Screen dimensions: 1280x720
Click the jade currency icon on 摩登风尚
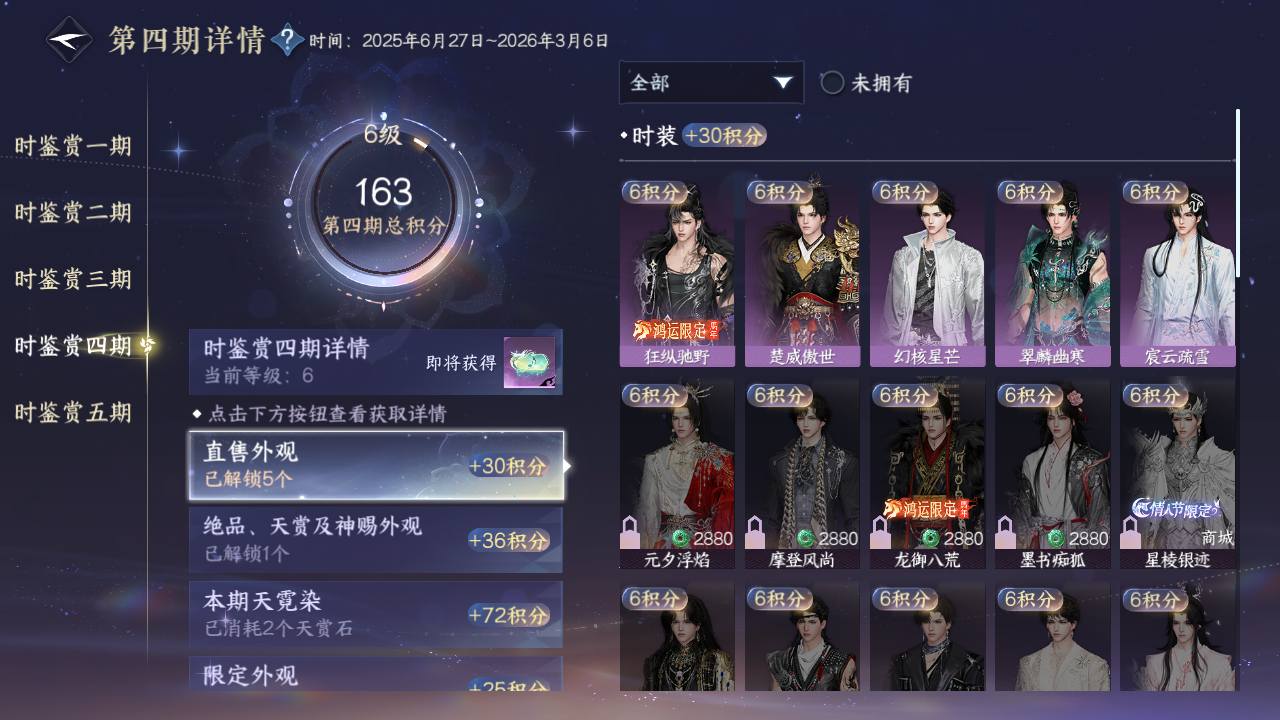click(805, 538)
